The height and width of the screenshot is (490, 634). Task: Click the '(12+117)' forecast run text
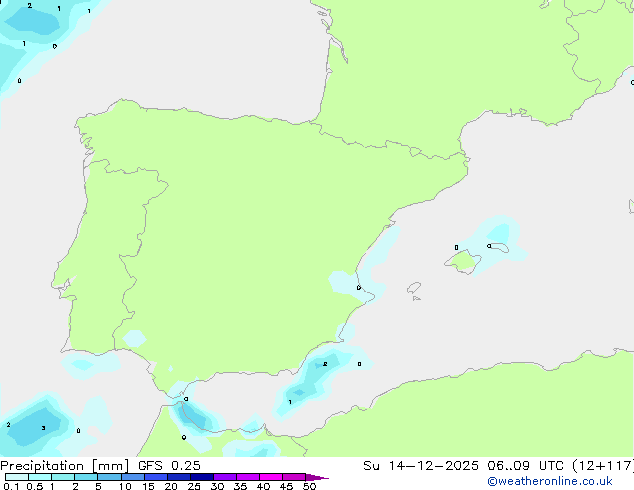point(603,466)
